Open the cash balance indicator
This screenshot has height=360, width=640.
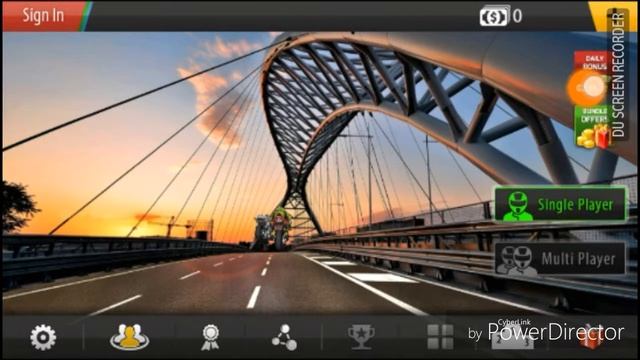click(501, 16)
